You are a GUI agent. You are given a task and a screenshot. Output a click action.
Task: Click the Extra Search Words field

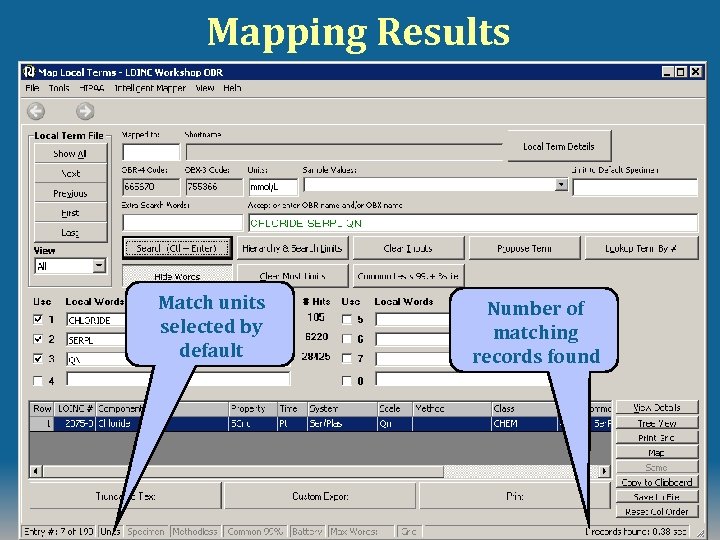tap(182, 223)
